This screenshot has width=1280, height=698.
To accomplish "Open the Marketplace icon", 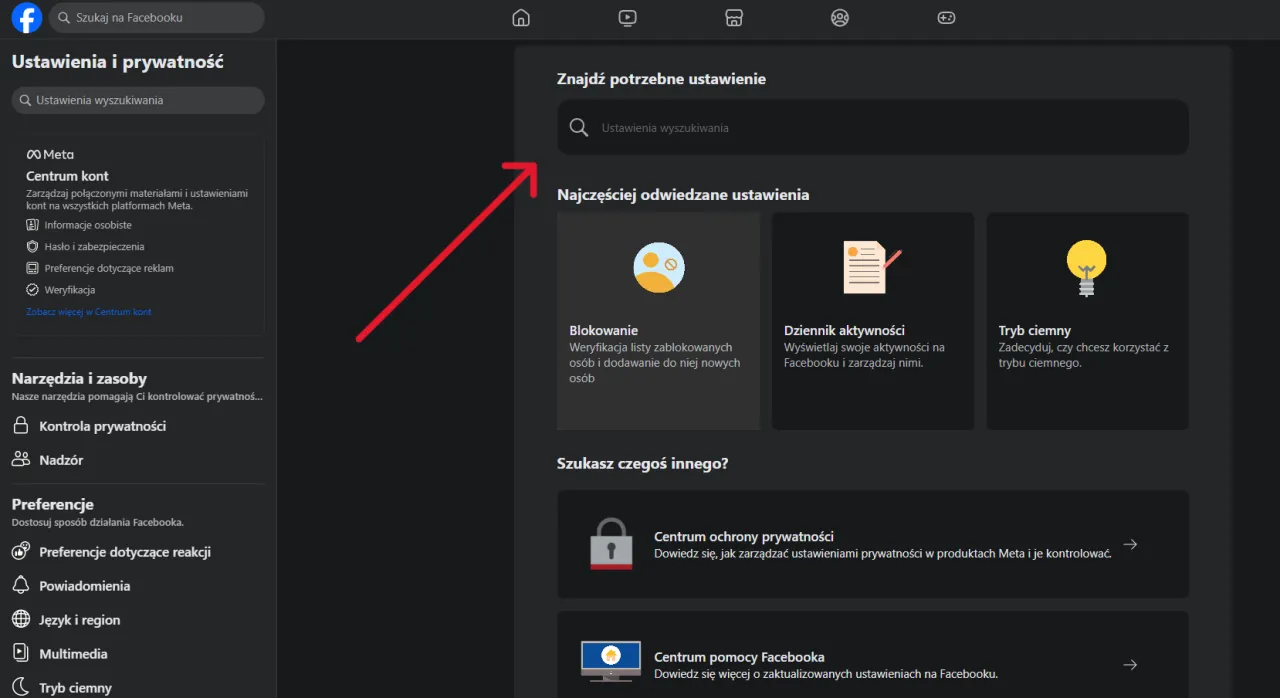I will point(733,18).
